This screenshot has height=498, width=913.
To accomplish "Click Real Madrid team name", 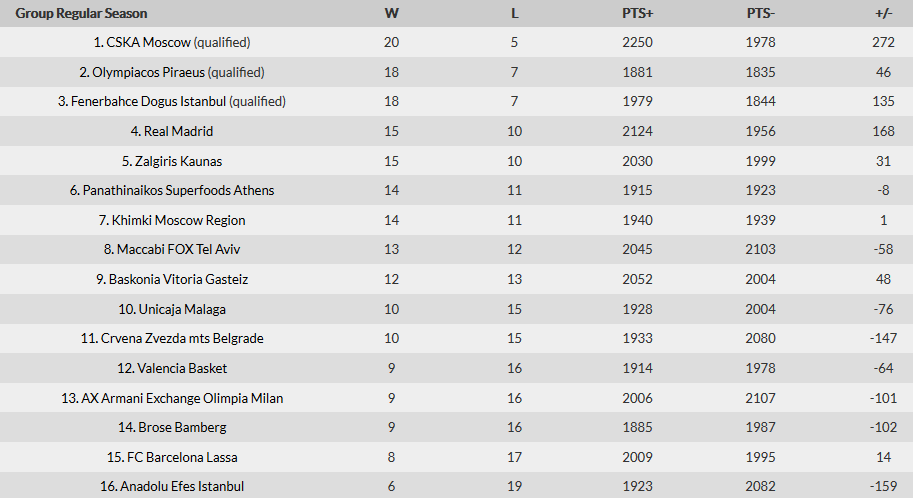I will (x=178, y=131).
